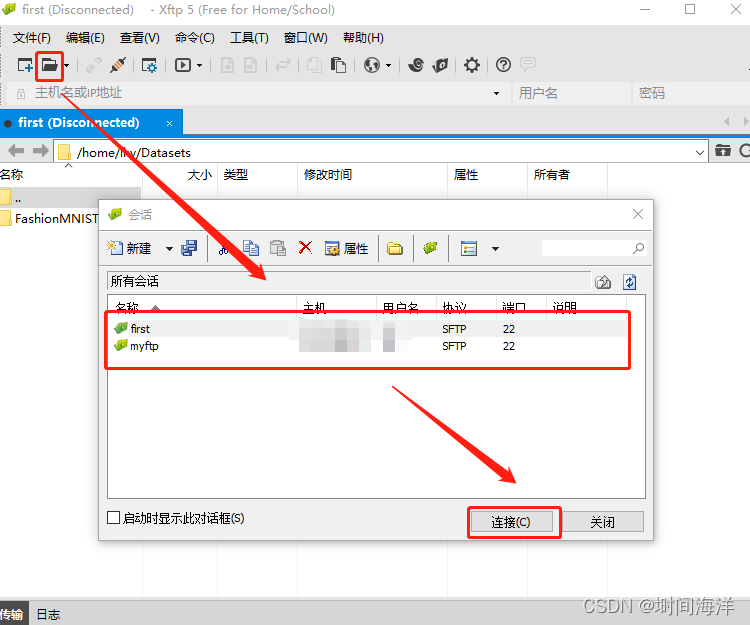Screen dimensions: 750x625
Task: Expand the remote path dropdown chevron
Action: coord(700,153)
